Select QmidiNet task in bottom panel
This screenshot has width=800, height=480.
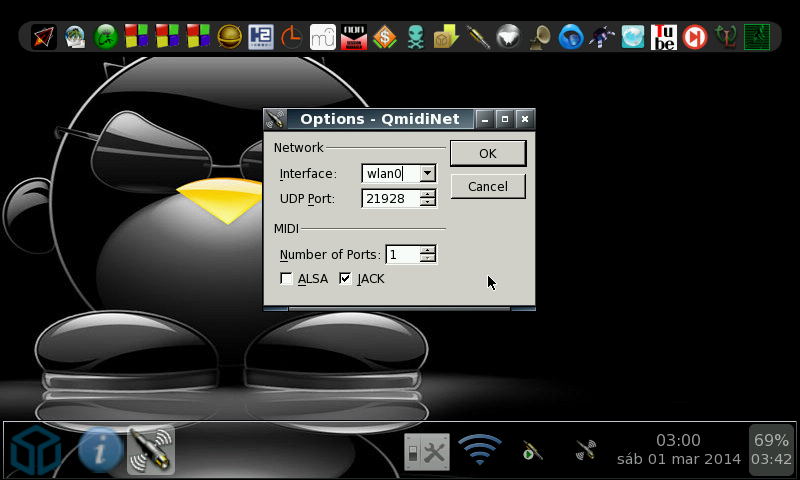(151, 450)
